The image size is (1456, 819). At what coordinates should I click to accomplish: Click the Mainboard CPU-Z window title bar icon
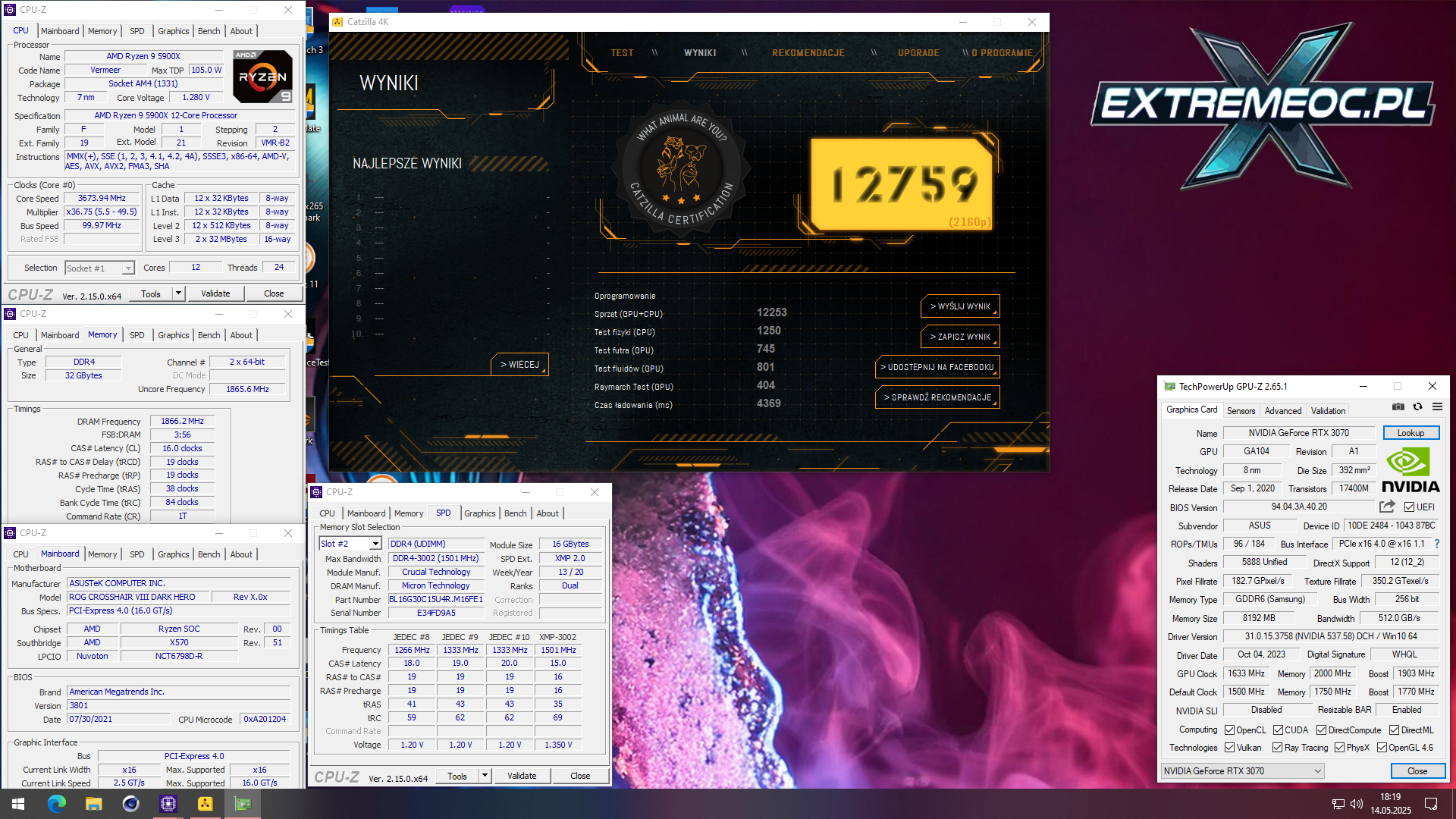pyautogui.click(x=11, y=533)
